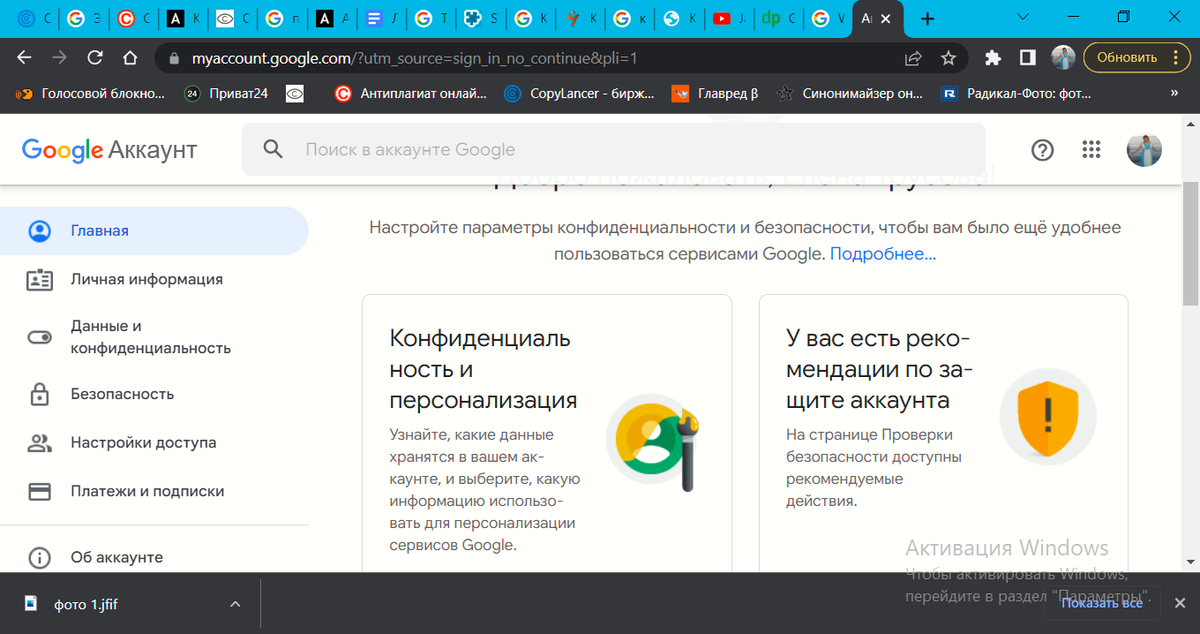The height and width of the screenshot is (634, 1200).
Task: Expand options for фото 1.jfif download
Action: click(x=235, y=604)
